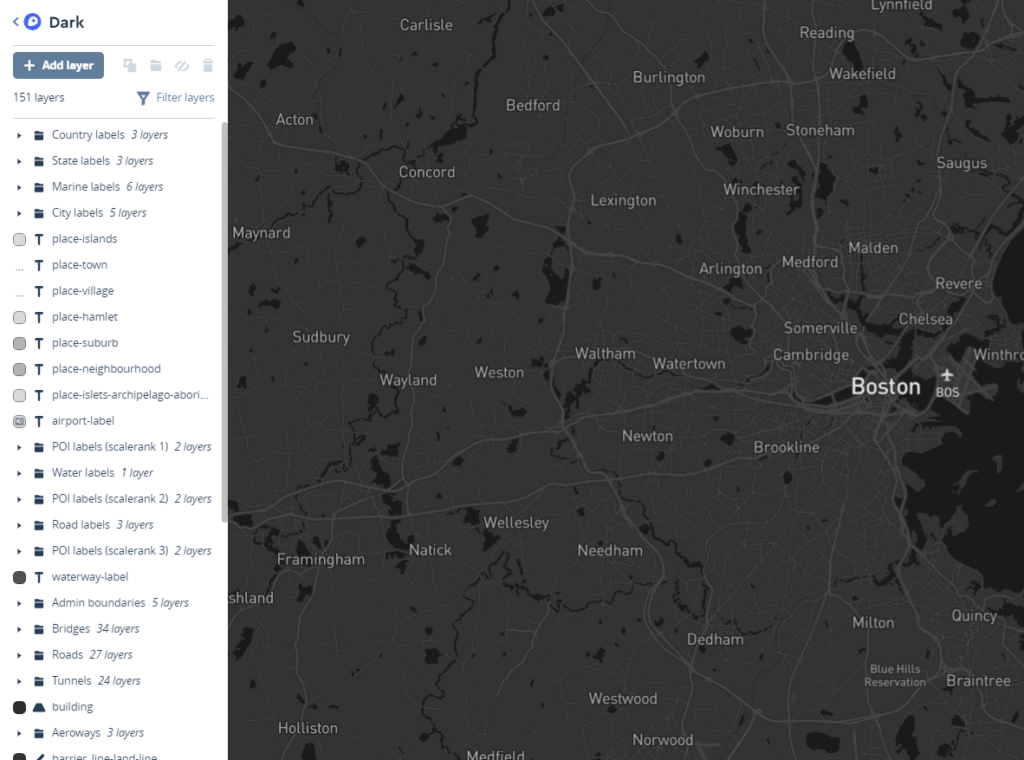Click the Mapbox Studio logo icon

33,22
